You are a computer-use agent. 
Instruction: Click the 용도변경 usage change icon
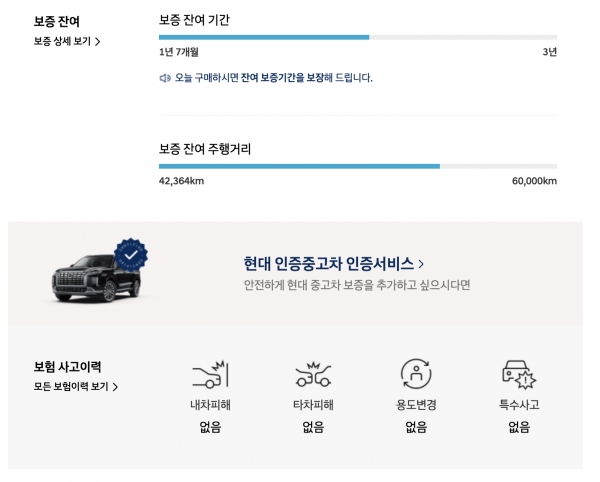[415, 374]
